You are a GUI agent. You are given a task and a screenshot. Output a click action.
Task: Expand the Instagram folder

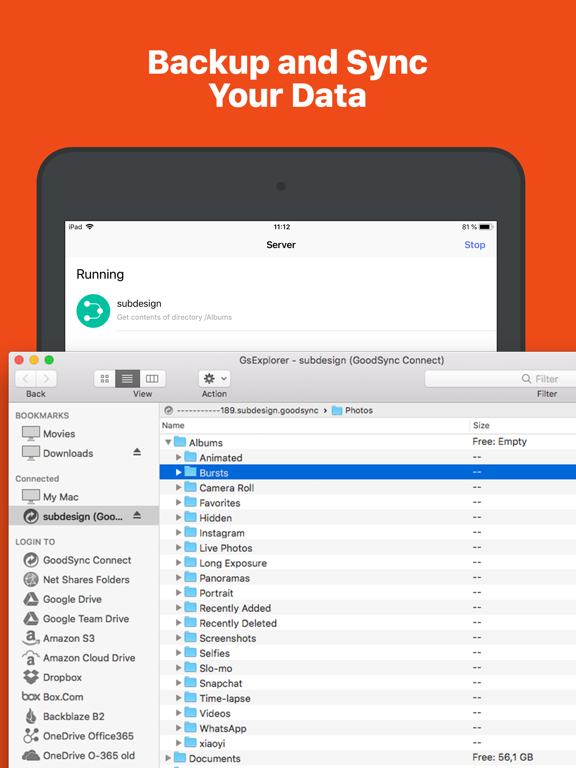point(178,533)
